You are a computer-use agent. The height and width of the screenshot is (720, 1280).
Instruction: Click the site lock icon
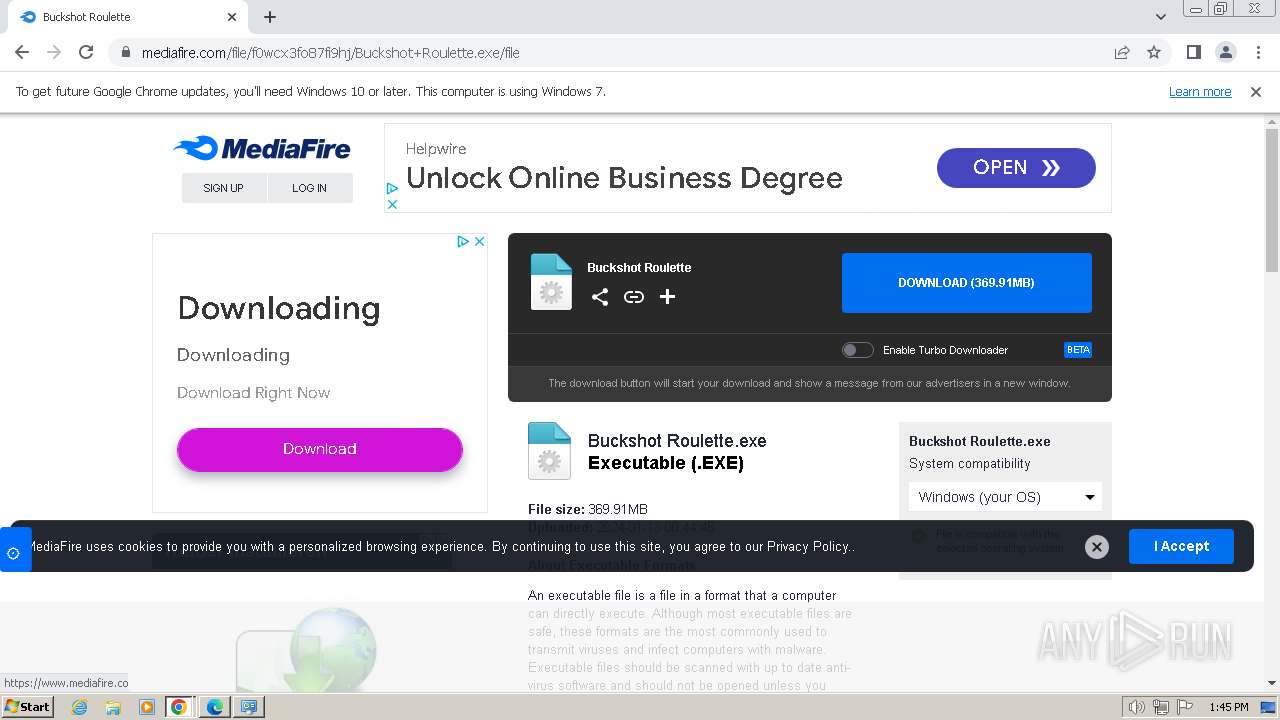coord(125,53)
